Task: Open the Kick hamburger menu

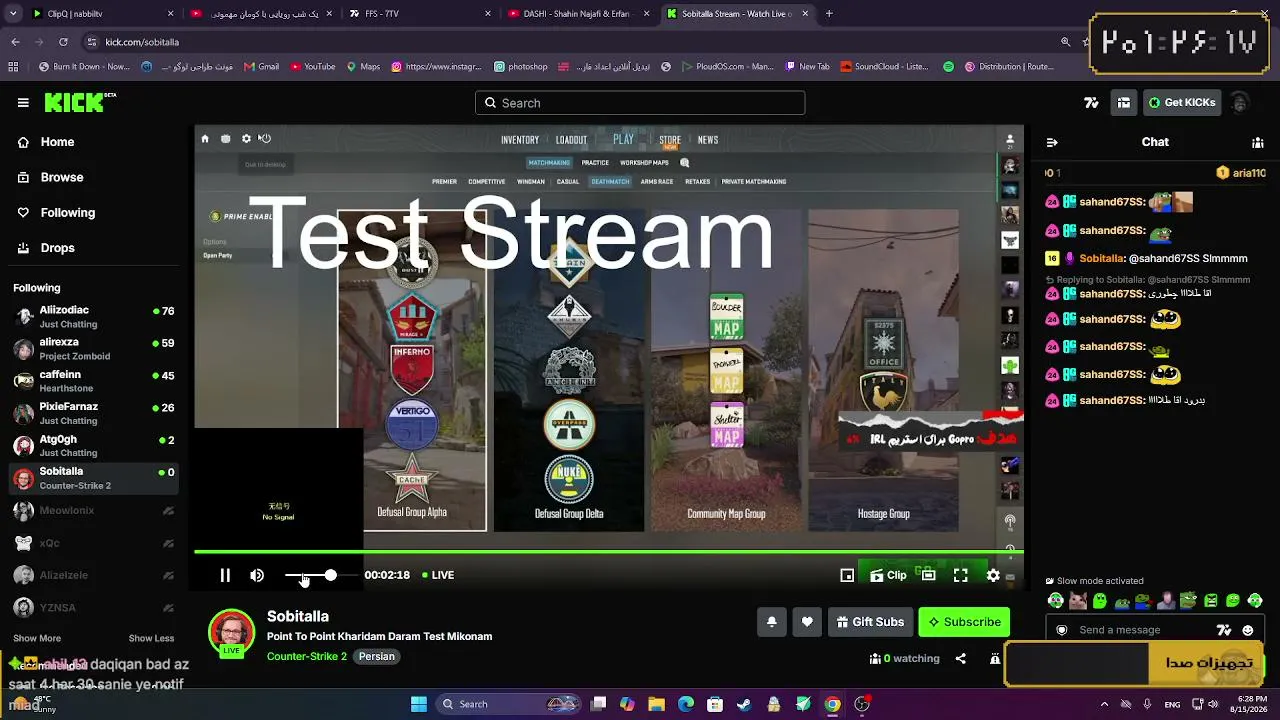Action: tap(23, 103)
